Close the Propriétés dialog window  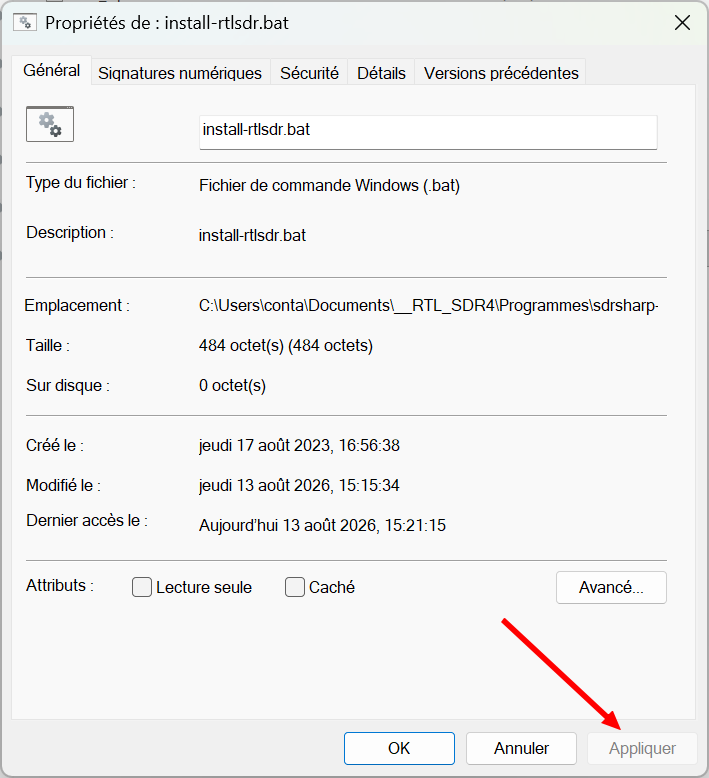(682, 22)
